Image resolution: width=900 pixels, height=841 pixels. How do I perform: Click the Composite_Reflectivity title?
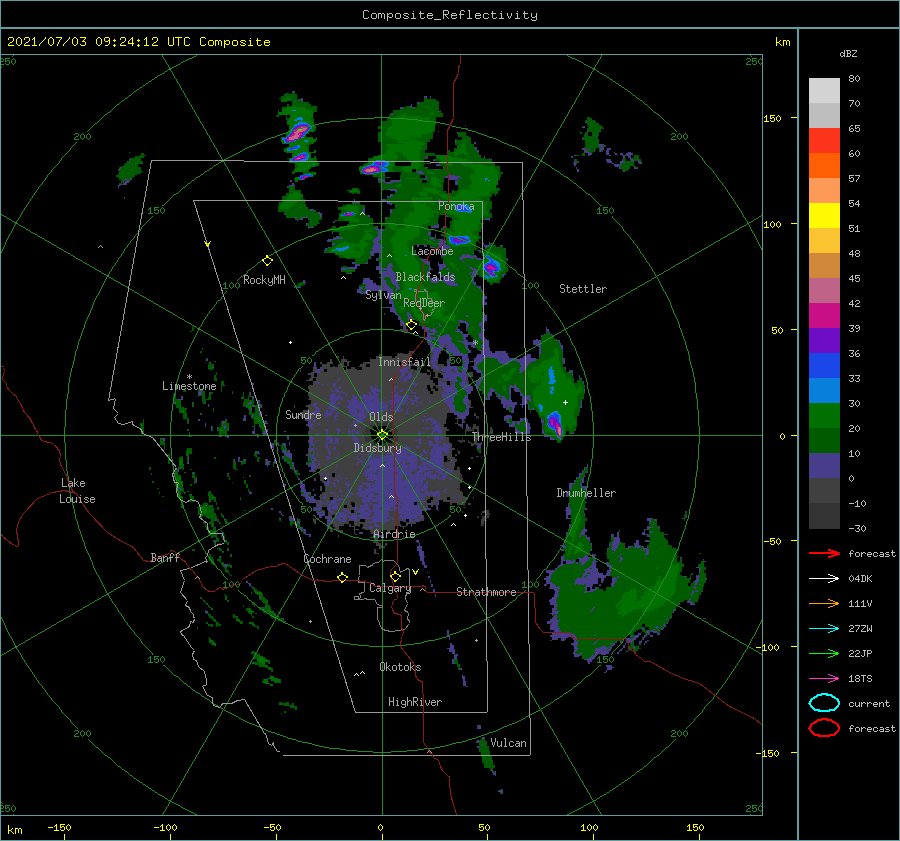point(450,15)
